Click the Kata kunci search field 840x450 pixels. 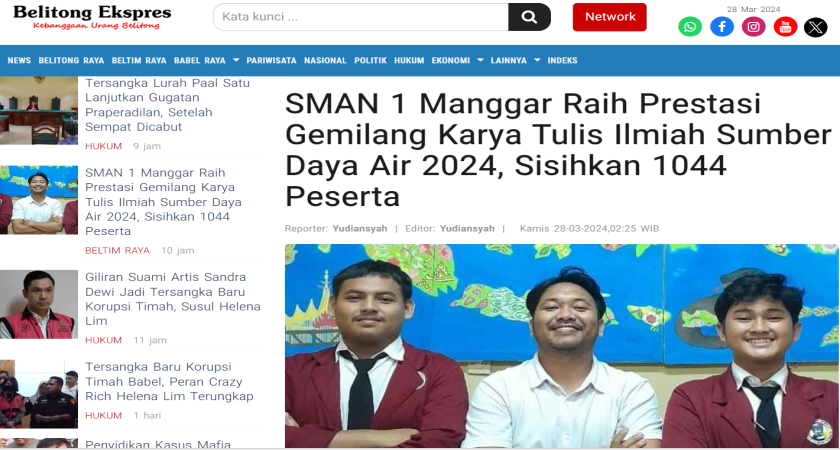361,17
